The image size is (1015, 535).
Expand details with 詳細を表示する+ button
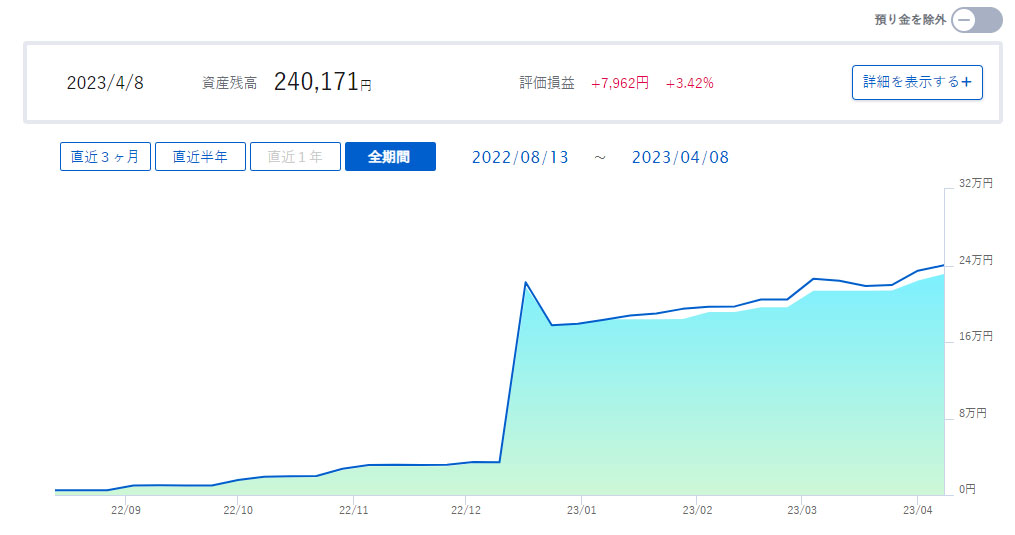tap(917, 83)
